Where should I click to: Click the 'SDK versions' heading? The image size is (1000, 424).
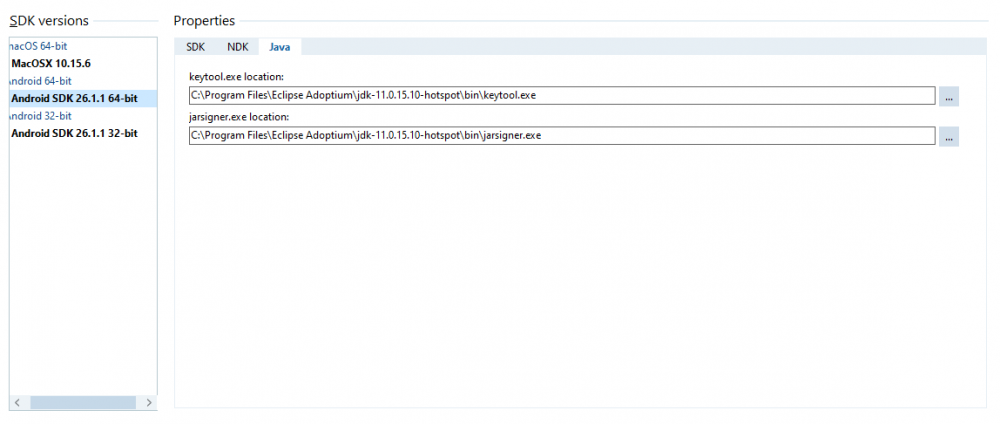(49, 21)
